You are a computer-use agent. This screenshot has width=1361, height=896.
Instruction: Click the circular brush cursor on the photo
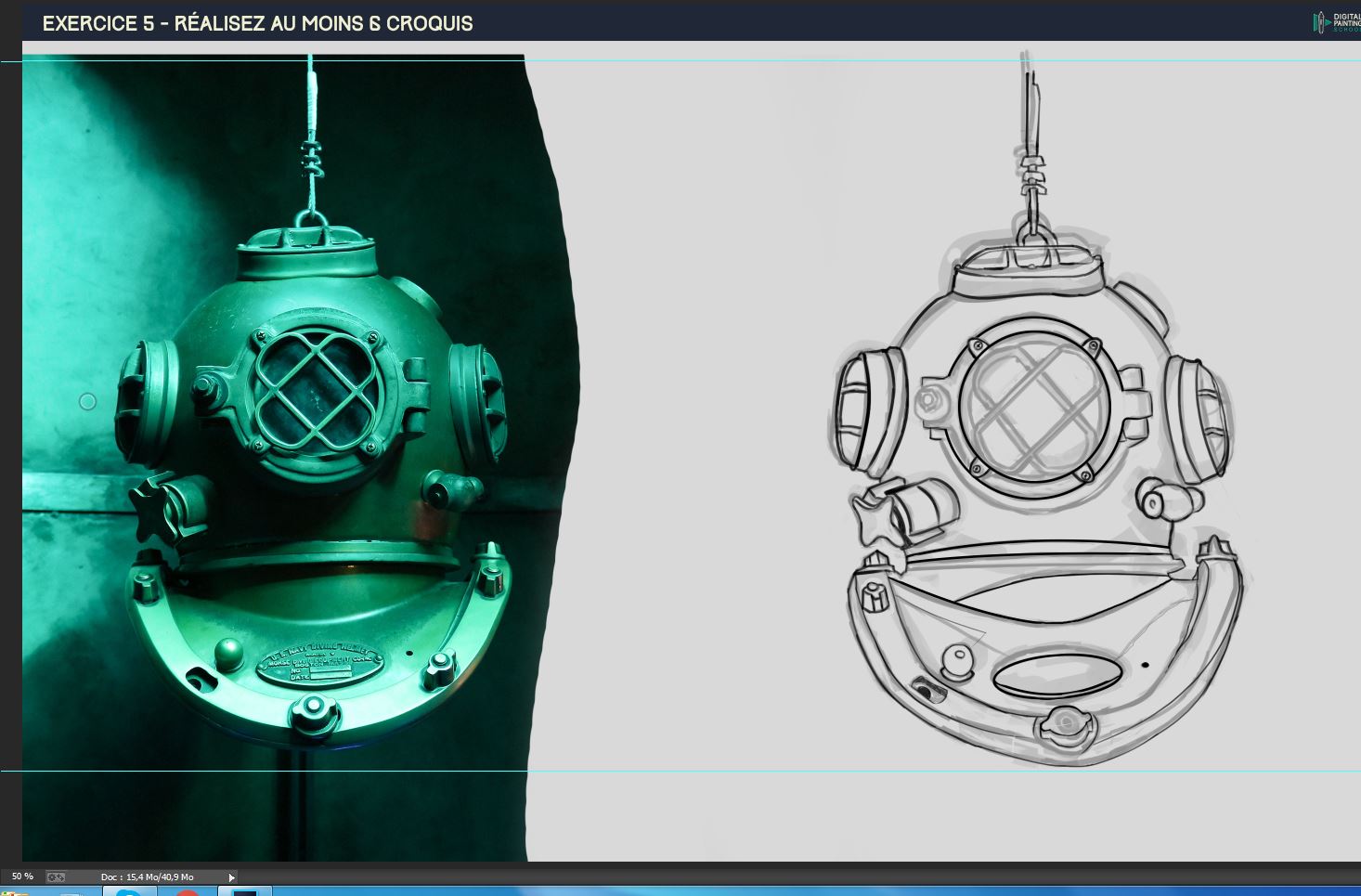[87, 401]
